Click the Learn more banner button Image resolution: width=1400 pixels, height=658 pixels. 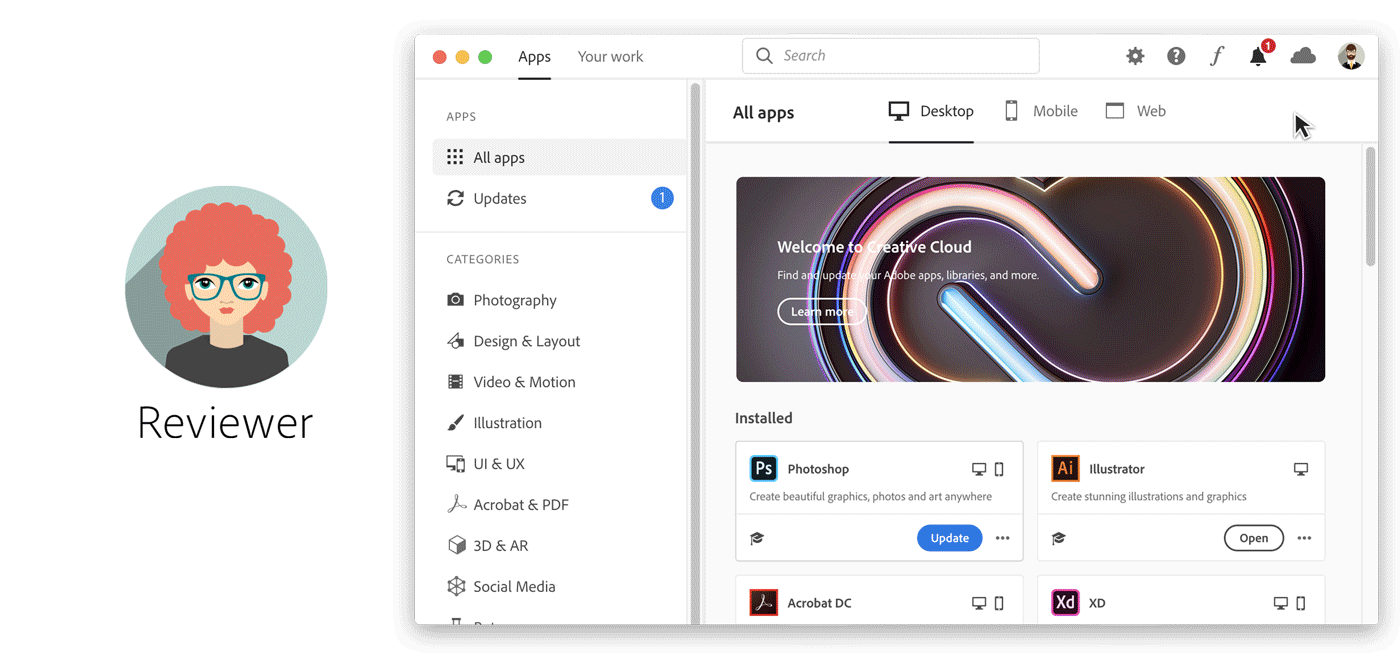click(x=822, y=312)
